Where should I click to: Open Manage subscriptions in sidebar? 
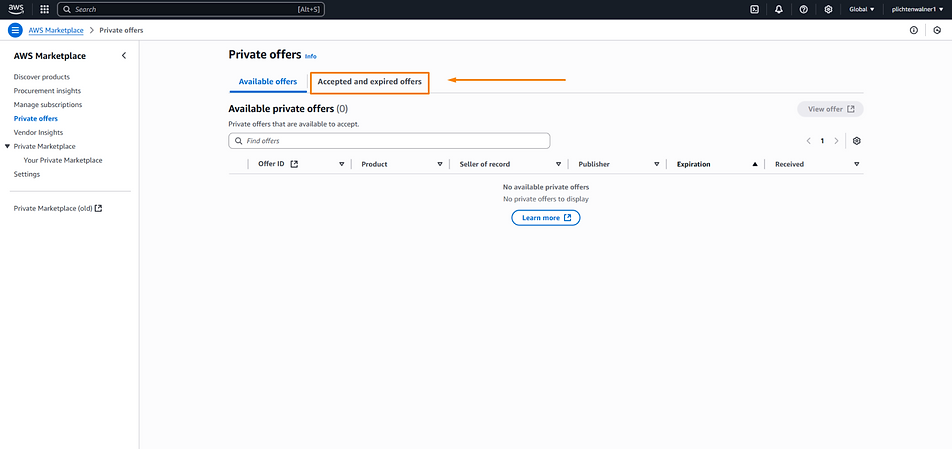point(48,105)
